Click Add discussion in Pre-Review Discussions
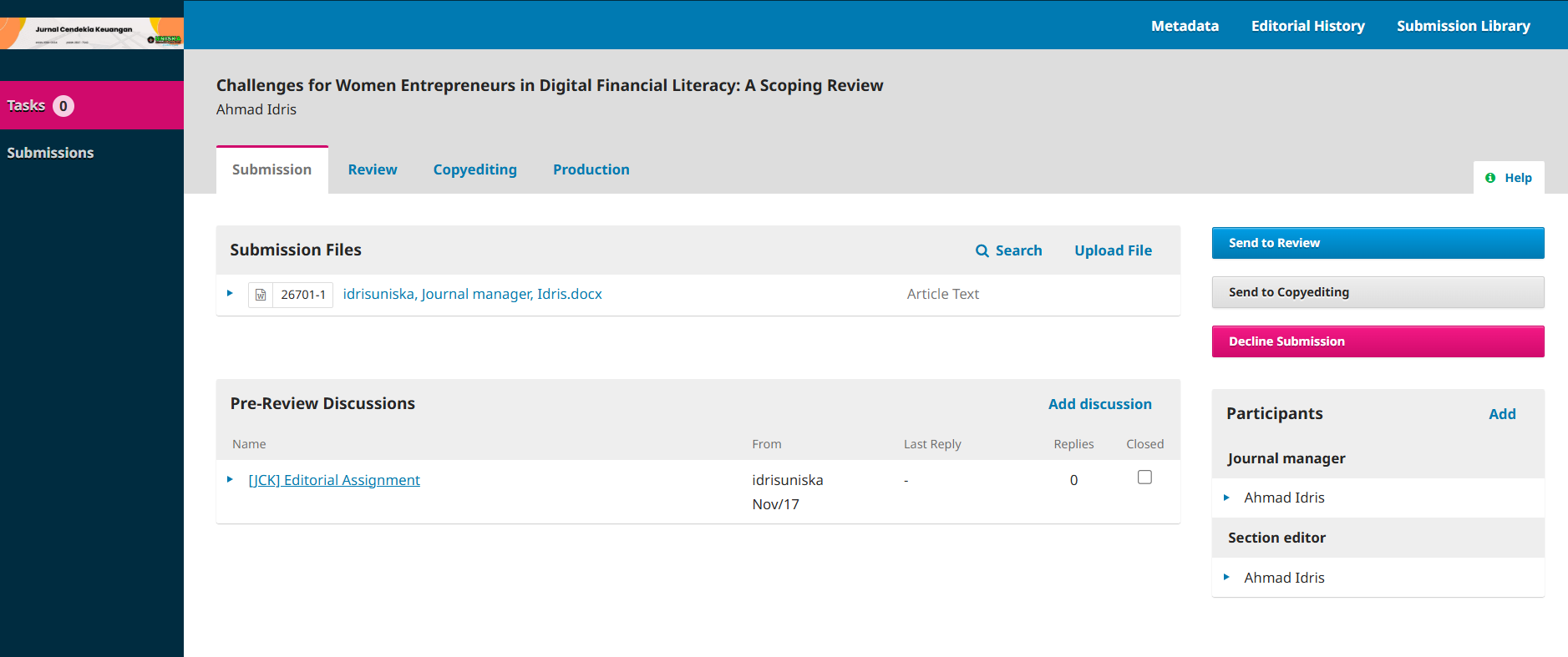This screenshot has width=1568, height=657. point(1099,404)
